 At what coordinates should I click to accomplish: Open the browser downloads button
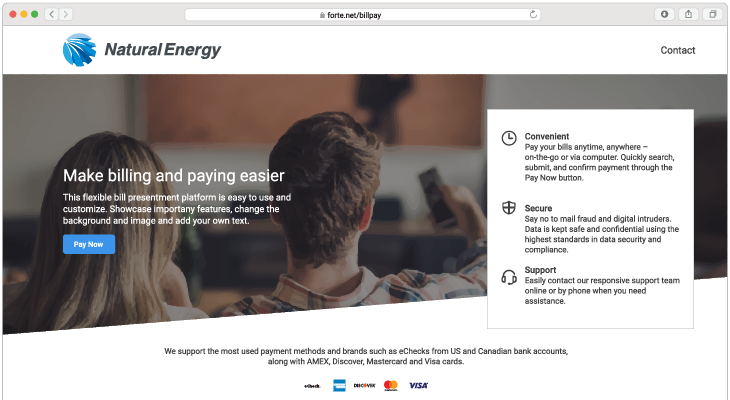[x=664, y=14]
